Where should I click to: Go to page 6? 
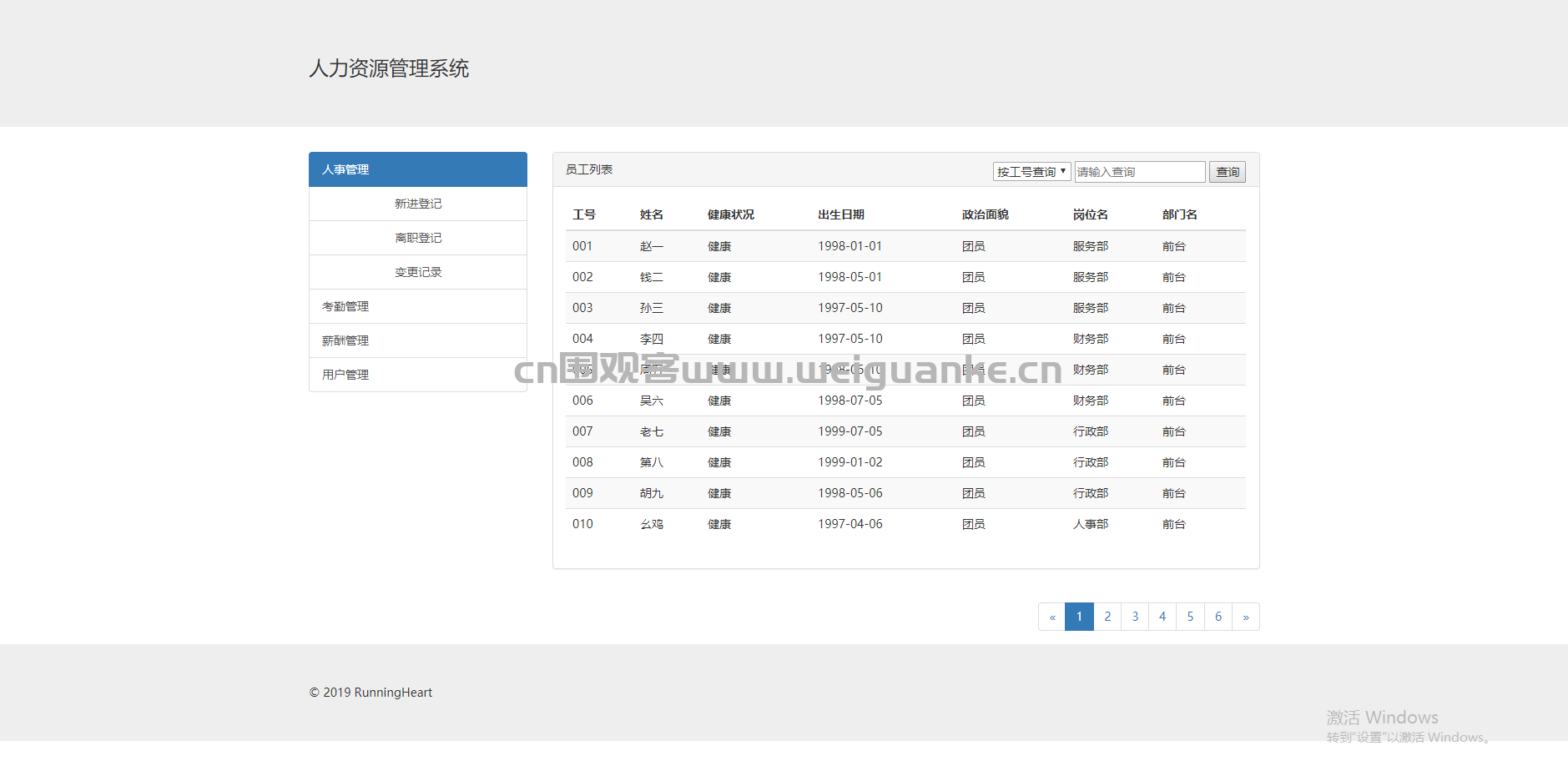click(1218, 617)
